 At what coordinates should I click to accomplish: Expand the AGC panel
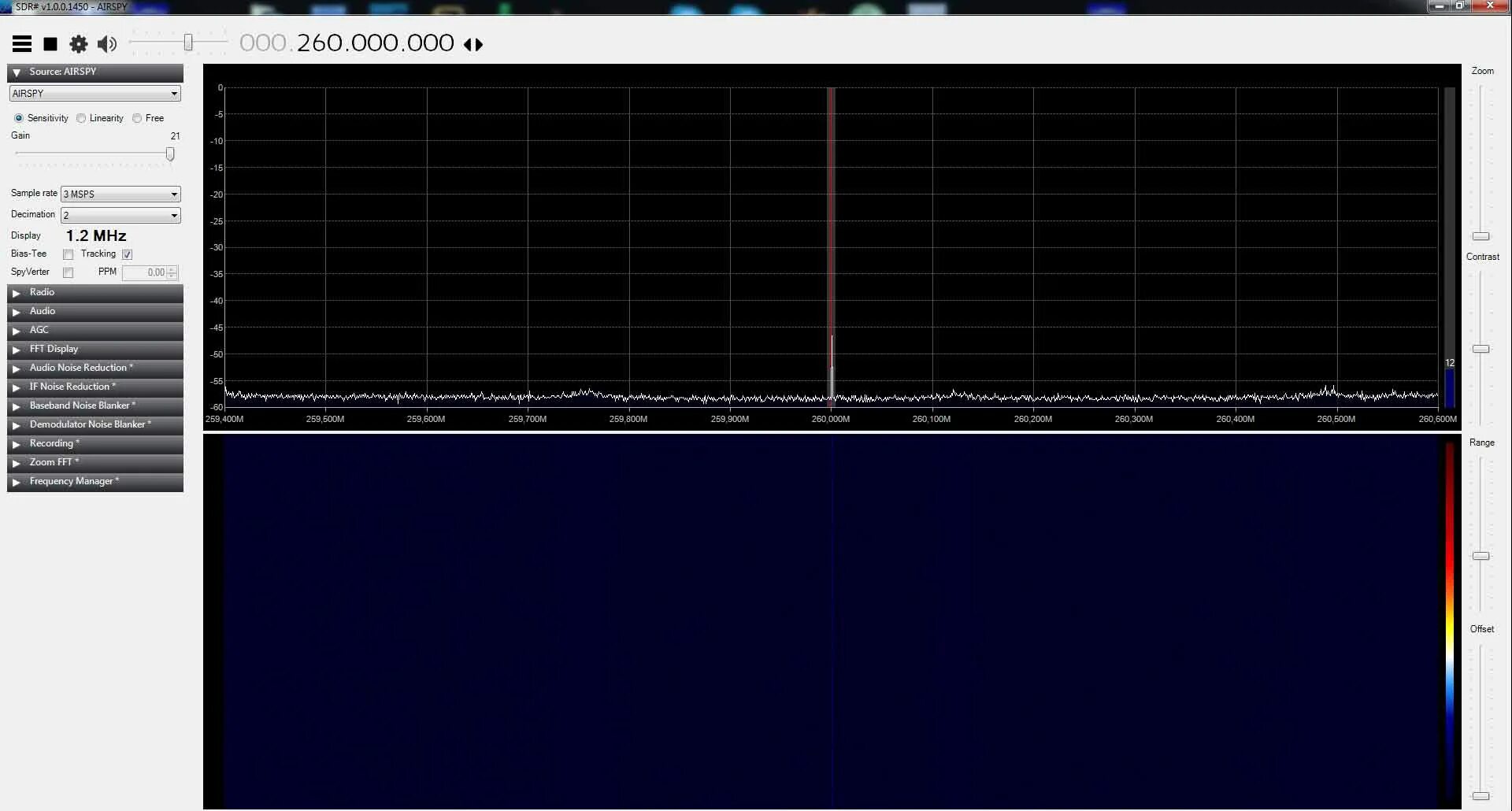click(95, 331)
